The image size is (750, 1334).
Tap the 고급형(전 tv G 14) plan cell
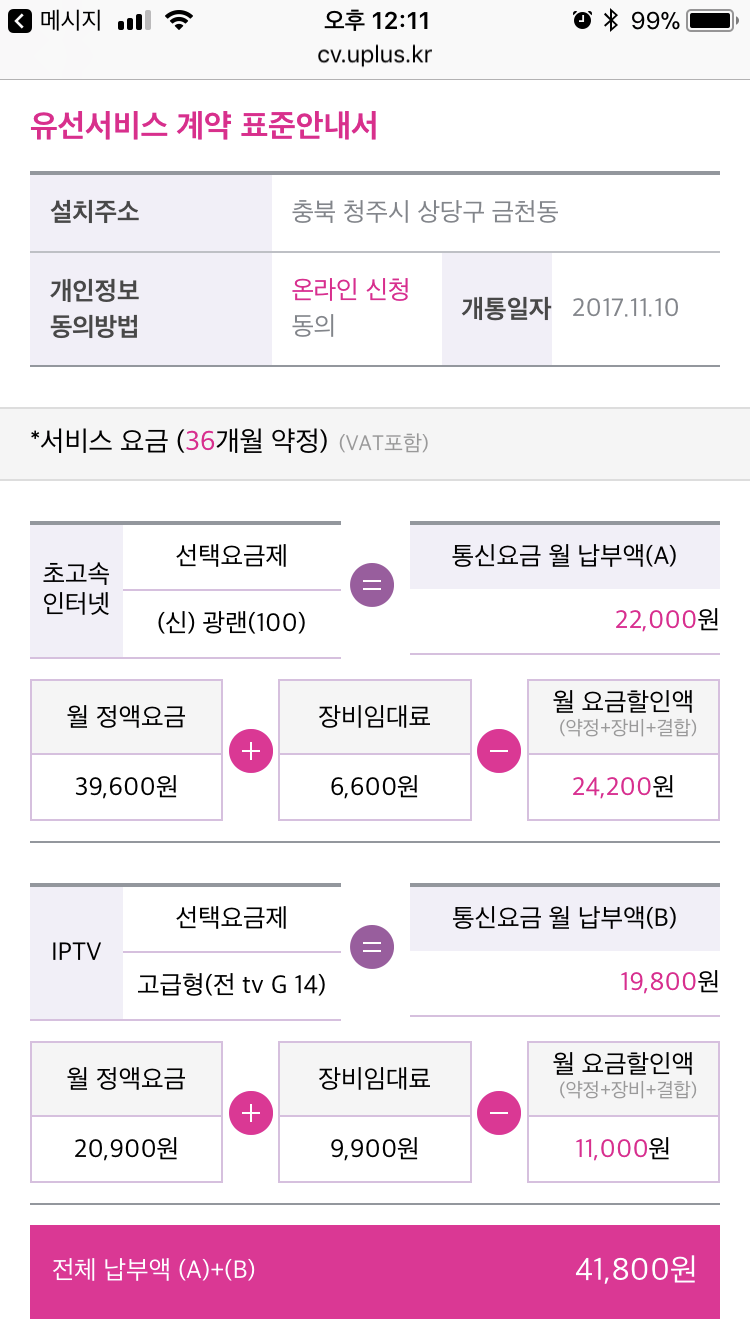point(231,984)
